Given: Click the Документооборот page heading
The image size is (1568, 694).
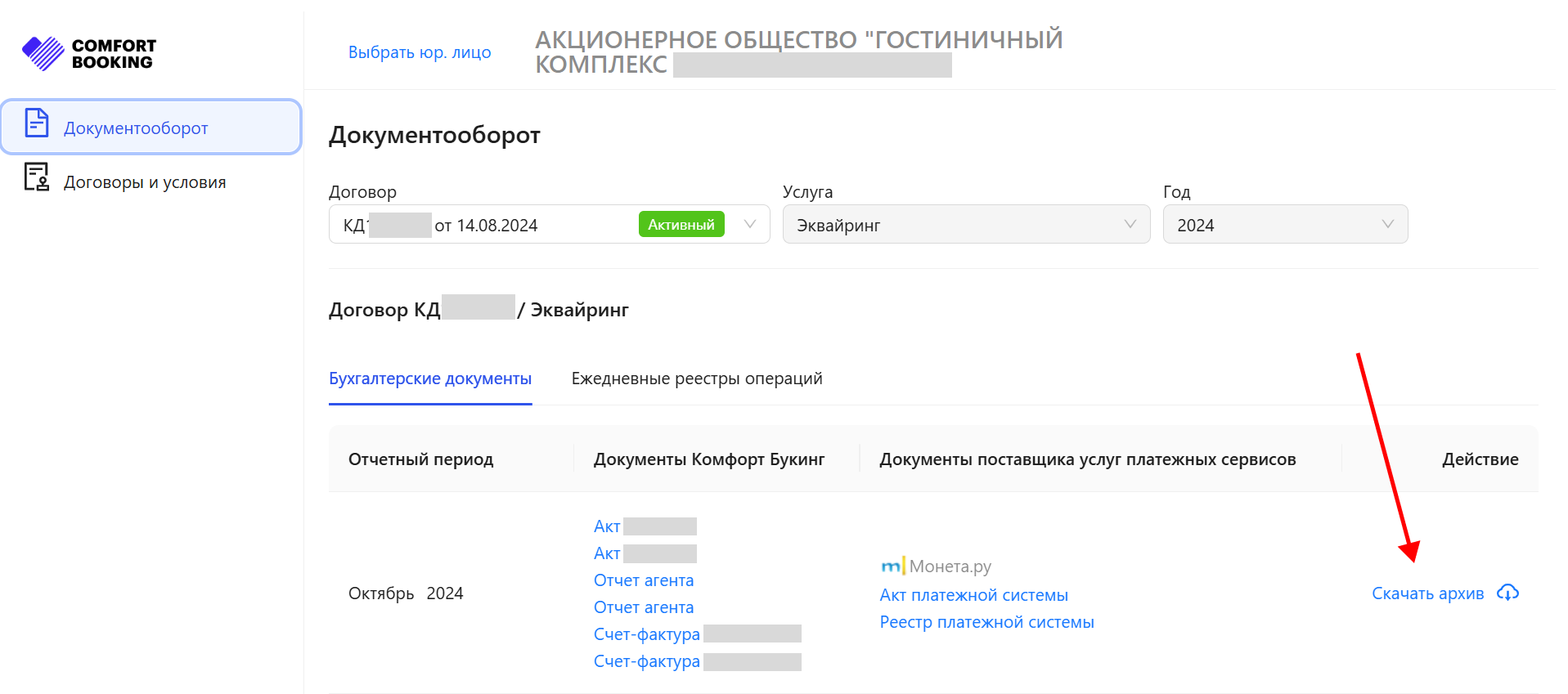Looking at the screenshot, I should (x=434, y=135).
